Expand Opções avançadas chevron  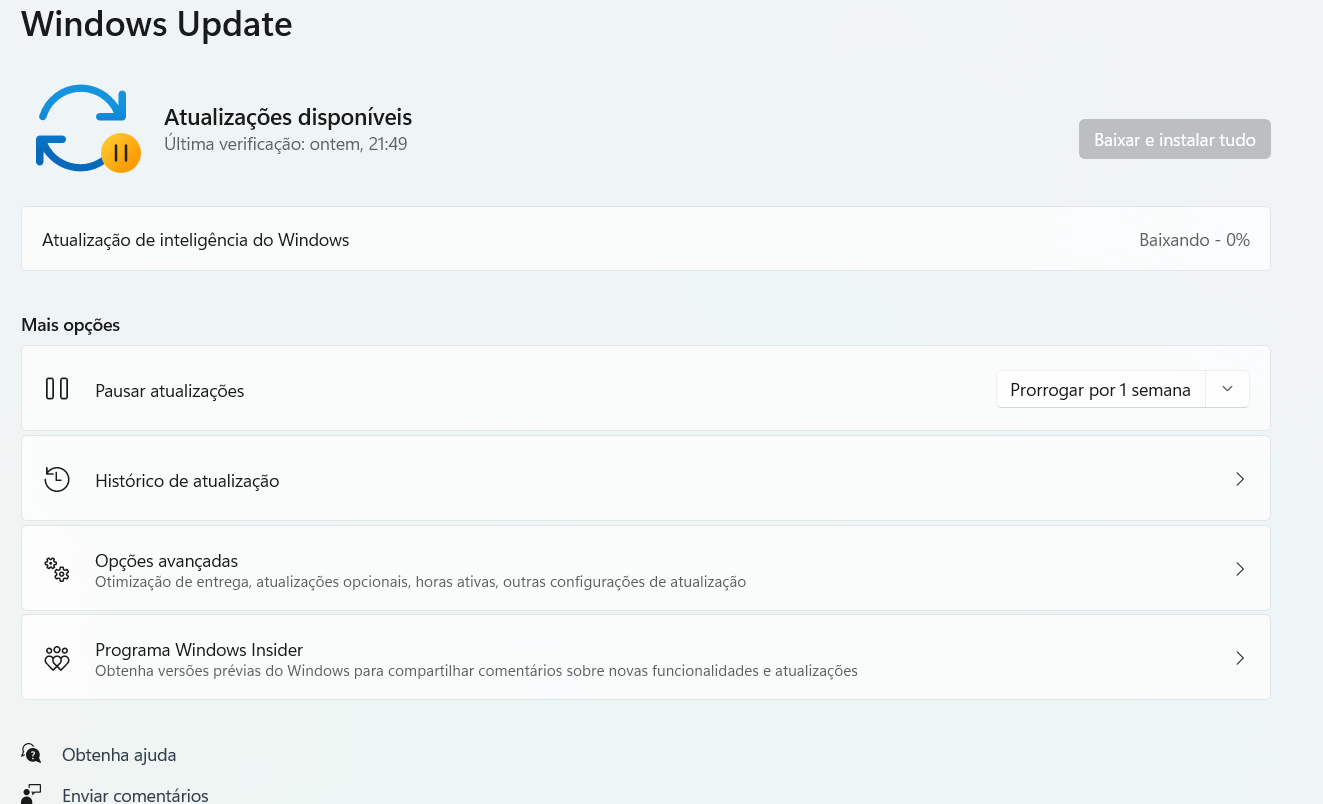[x=1240, y=569]
